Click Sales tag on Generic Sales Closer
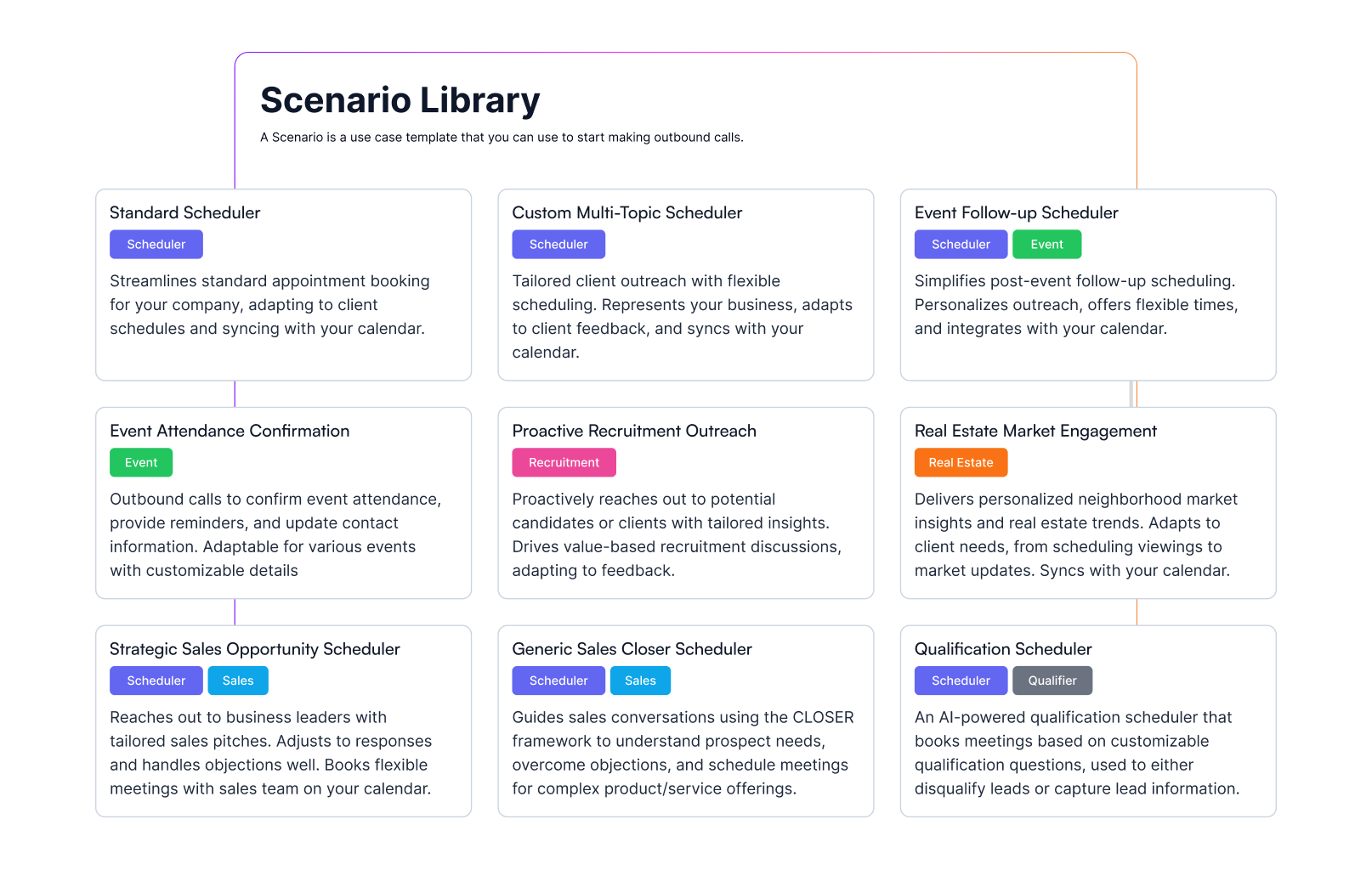Image resolution: width=1372 pixels, height=870 pixels. pyautogui.click(x=640, y=681)
